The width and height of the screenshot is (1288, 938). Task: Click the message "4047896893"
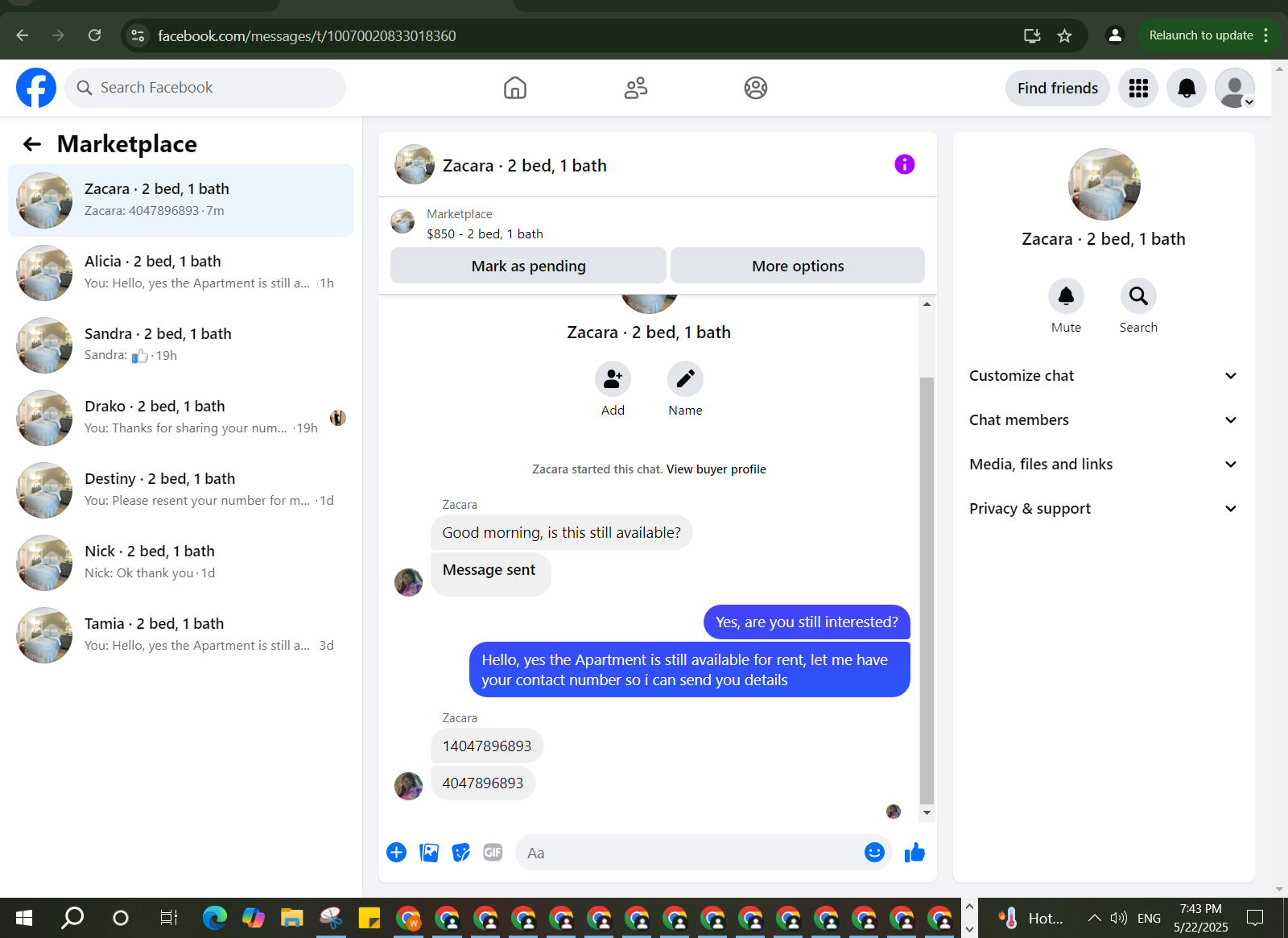coord(483,783)
